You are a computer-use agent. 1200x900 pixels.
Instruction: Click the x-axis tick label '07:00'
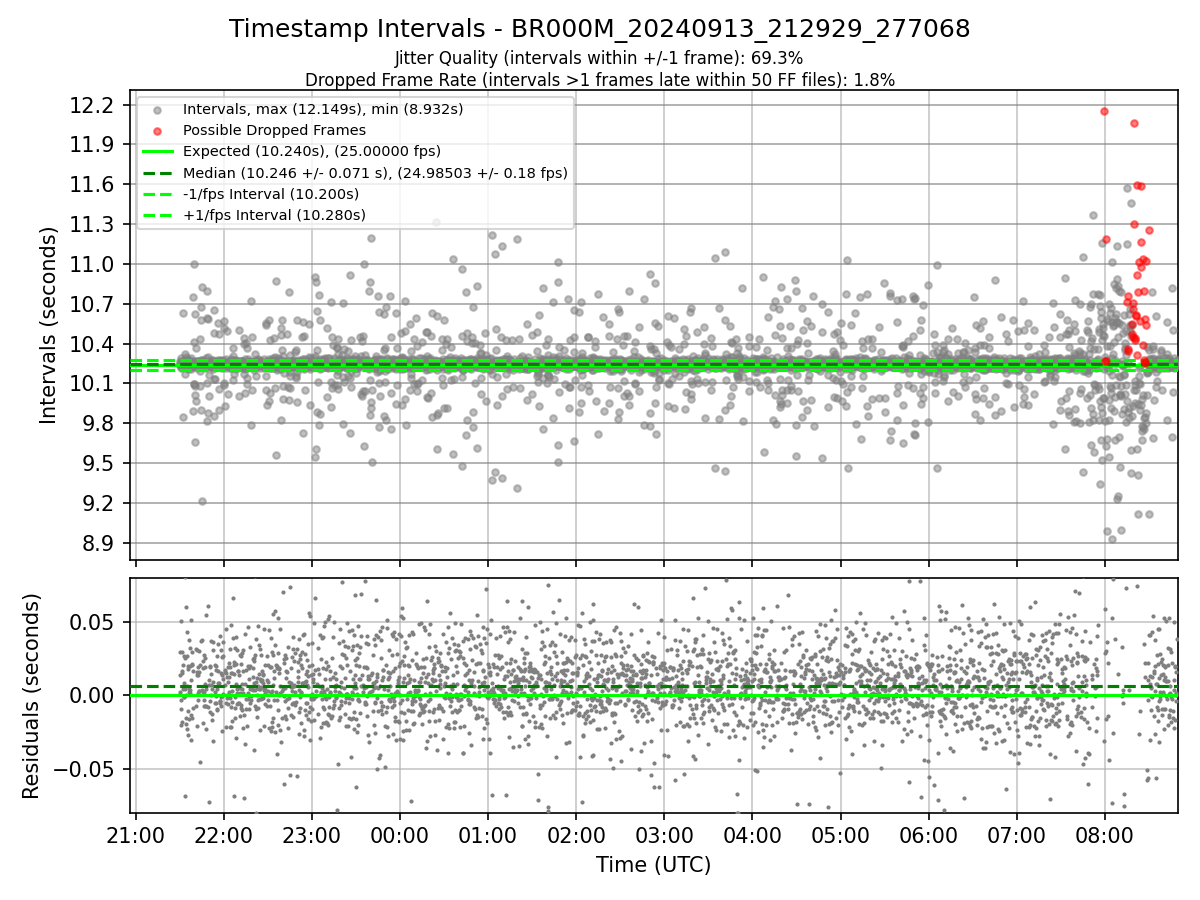pyautogui.click(x=1017, y=833)
